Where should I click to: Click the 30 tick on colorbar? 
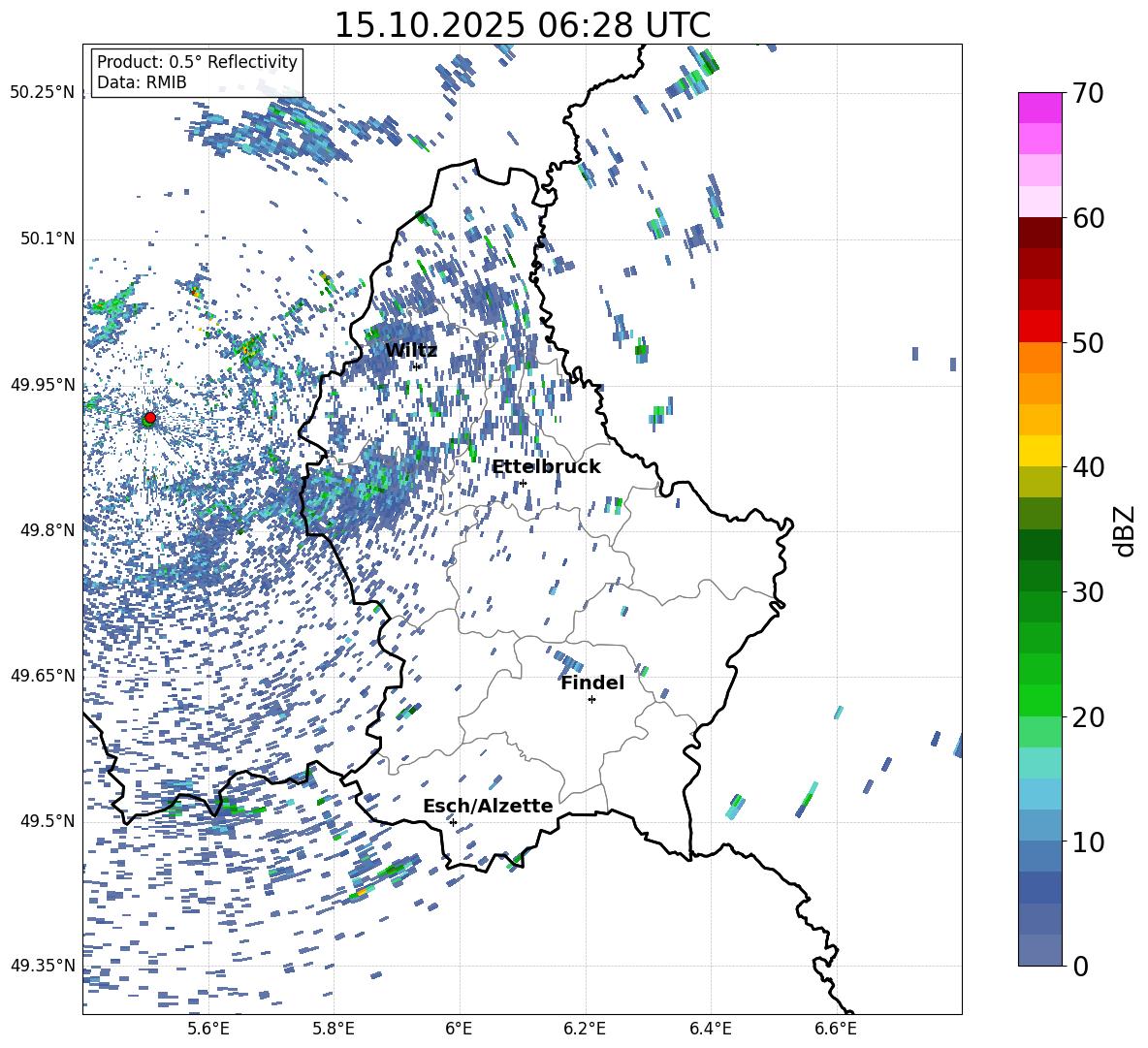pyautogui.click(x=1088, y=592)
